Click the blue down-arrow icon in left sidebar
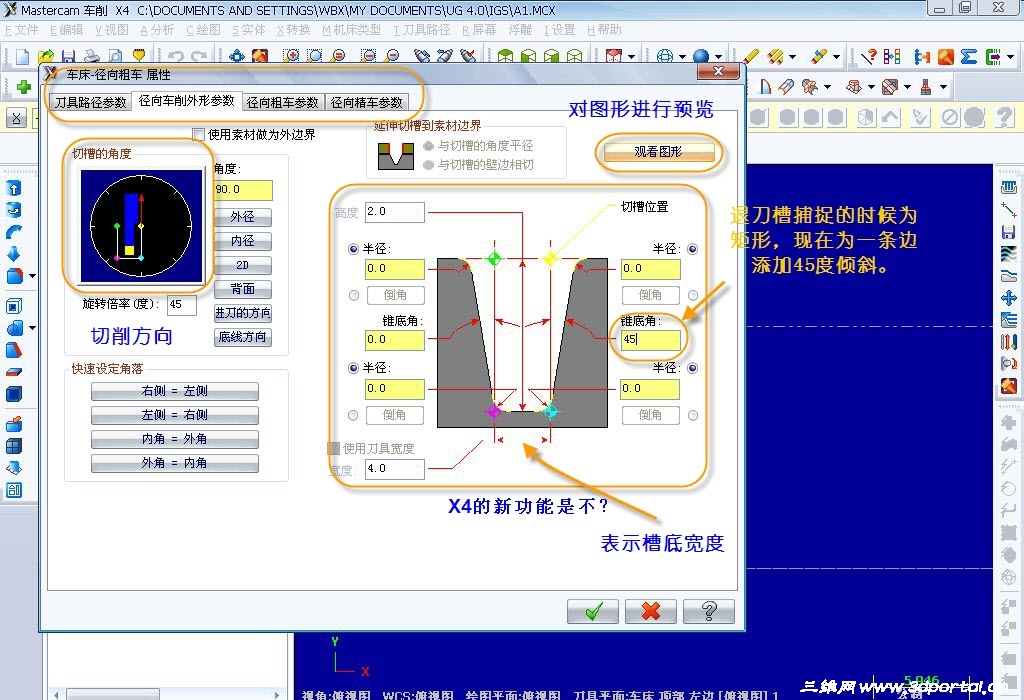 coord(14,254)
